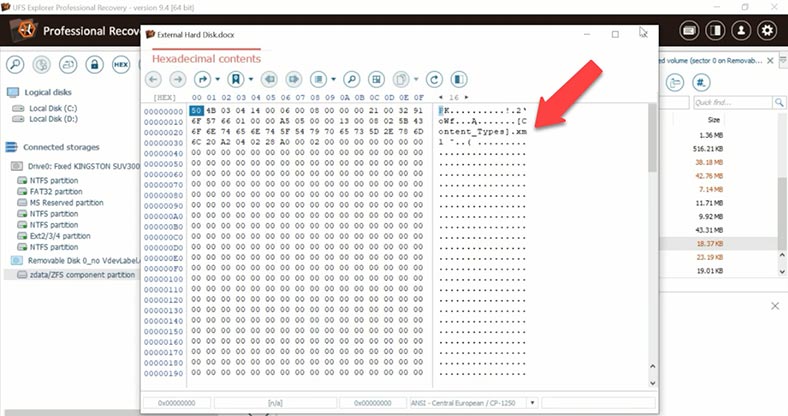The width and height of the screenshot is (788, 416).
Task: Open settings gear icon in header
Action: click(767, 31)
